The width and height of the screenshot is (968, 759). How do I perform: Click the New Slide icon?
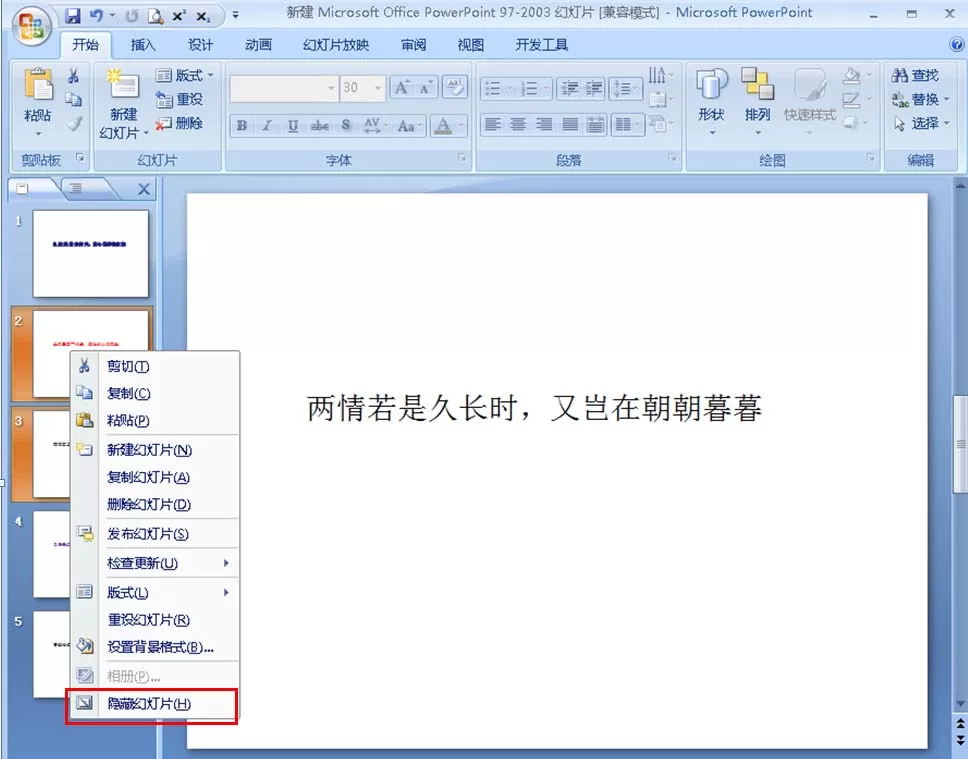pyautogui.click(x=123, y=85)
